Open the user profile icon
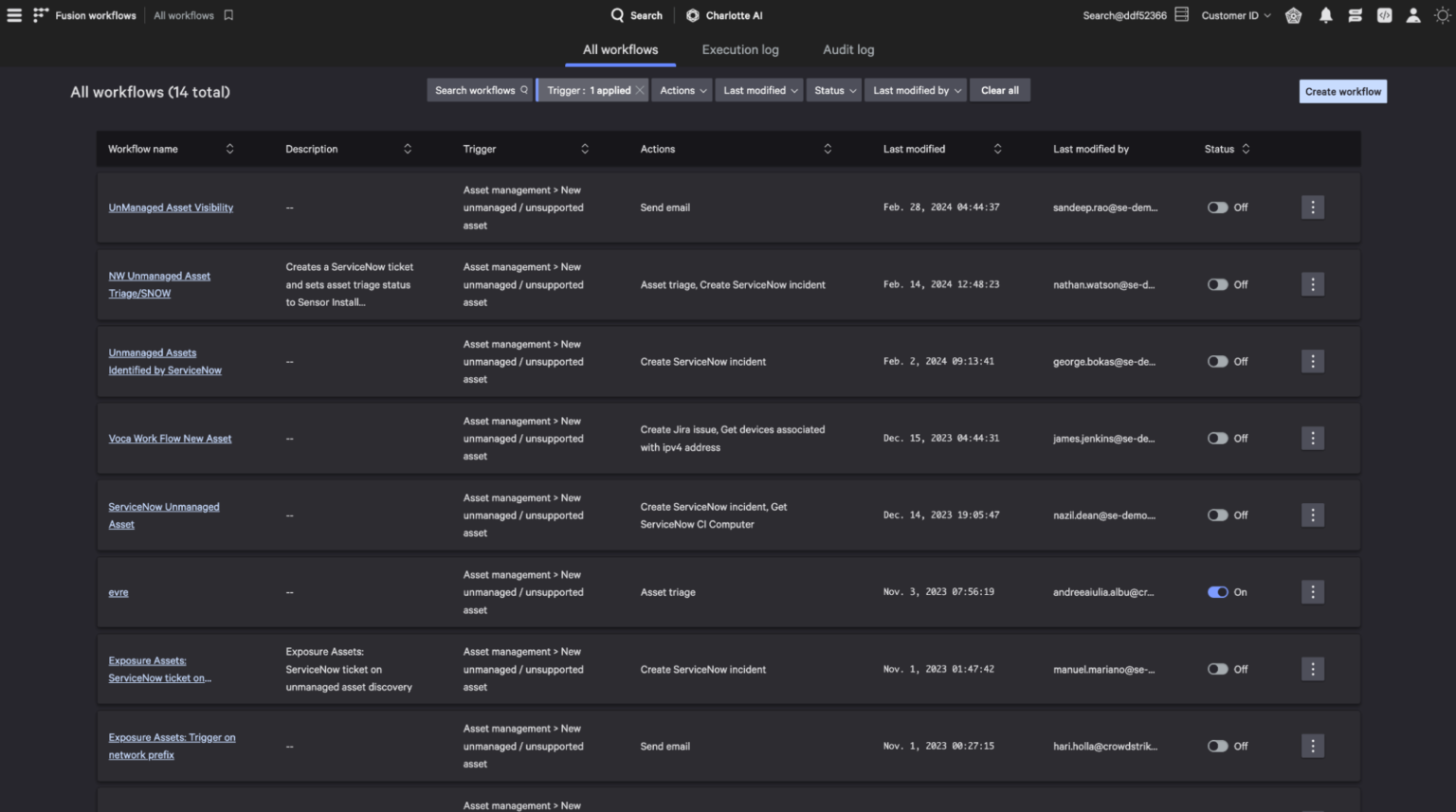This screenshot has height=812, width=1456. 1413,15
